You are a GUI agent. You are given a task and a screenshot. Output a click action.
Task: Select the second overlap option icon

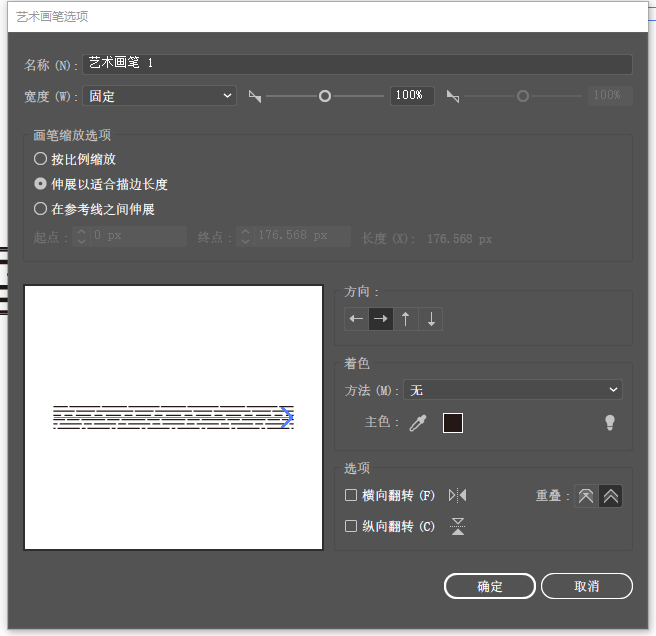(610, 496)
